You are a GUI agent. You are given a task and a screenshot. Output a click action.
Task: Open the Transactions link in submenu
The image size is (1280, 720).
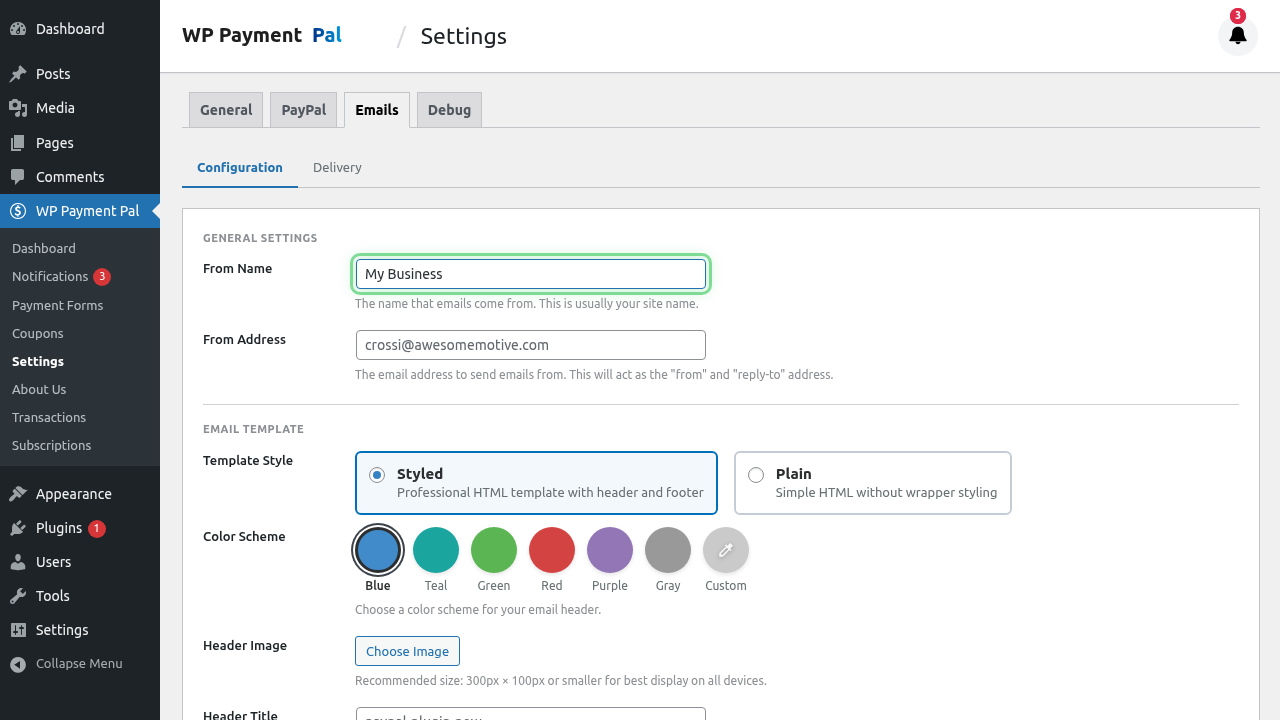point(49,418)
